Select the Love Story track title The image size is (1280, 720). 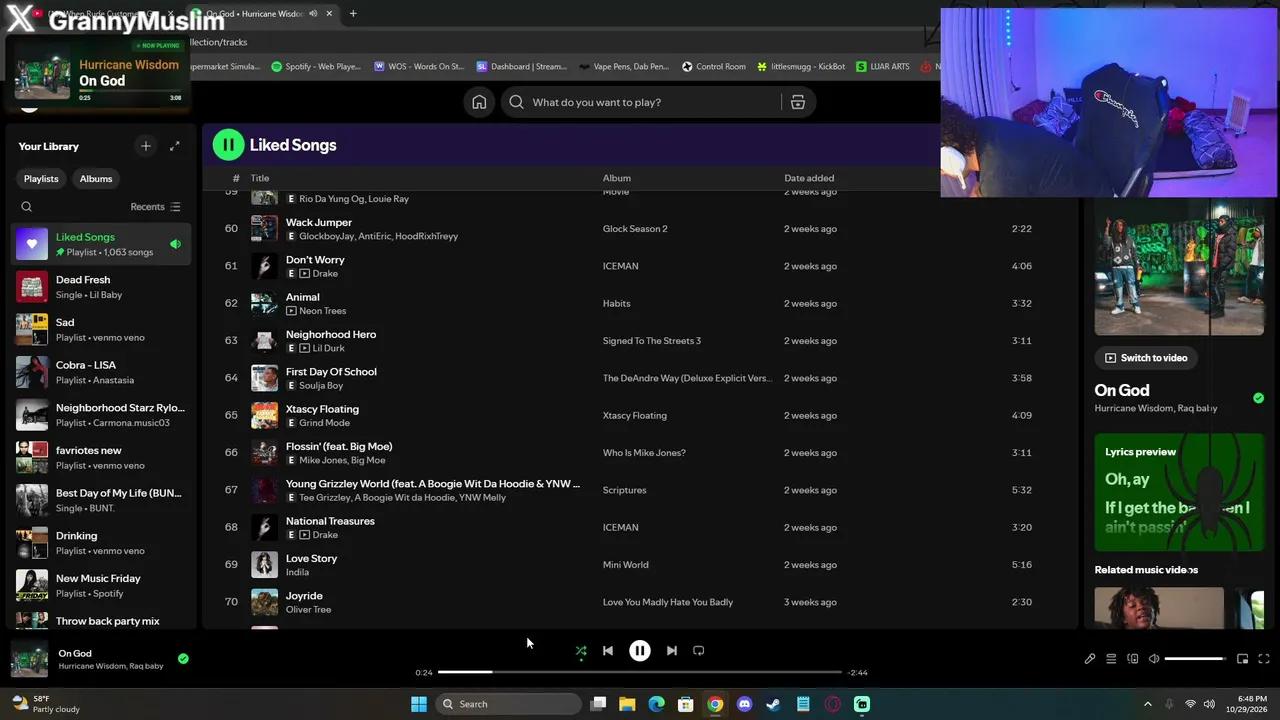tap(311, 558)
